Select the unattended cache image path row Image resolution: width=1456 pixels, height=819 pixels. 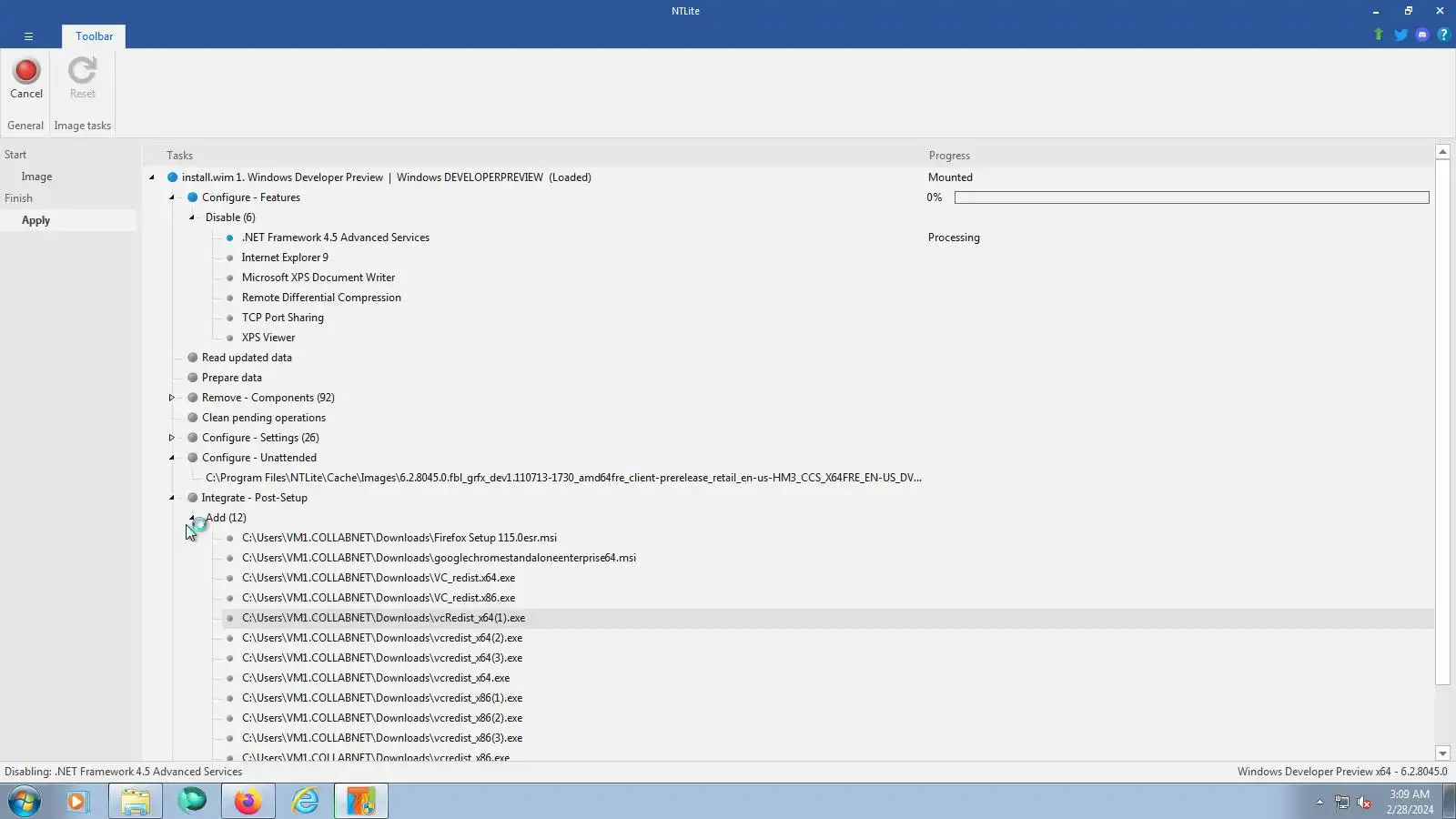(x=563, y=478)
